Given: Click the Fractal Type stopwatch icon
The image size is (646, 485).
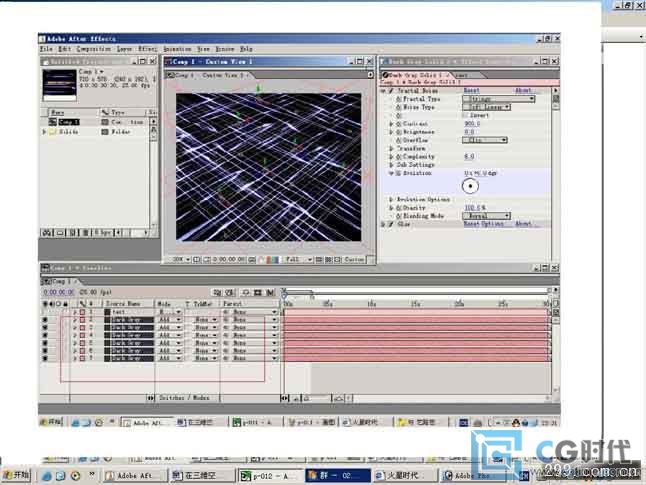Looking at the screenshot, I should [x=398, y=99].
